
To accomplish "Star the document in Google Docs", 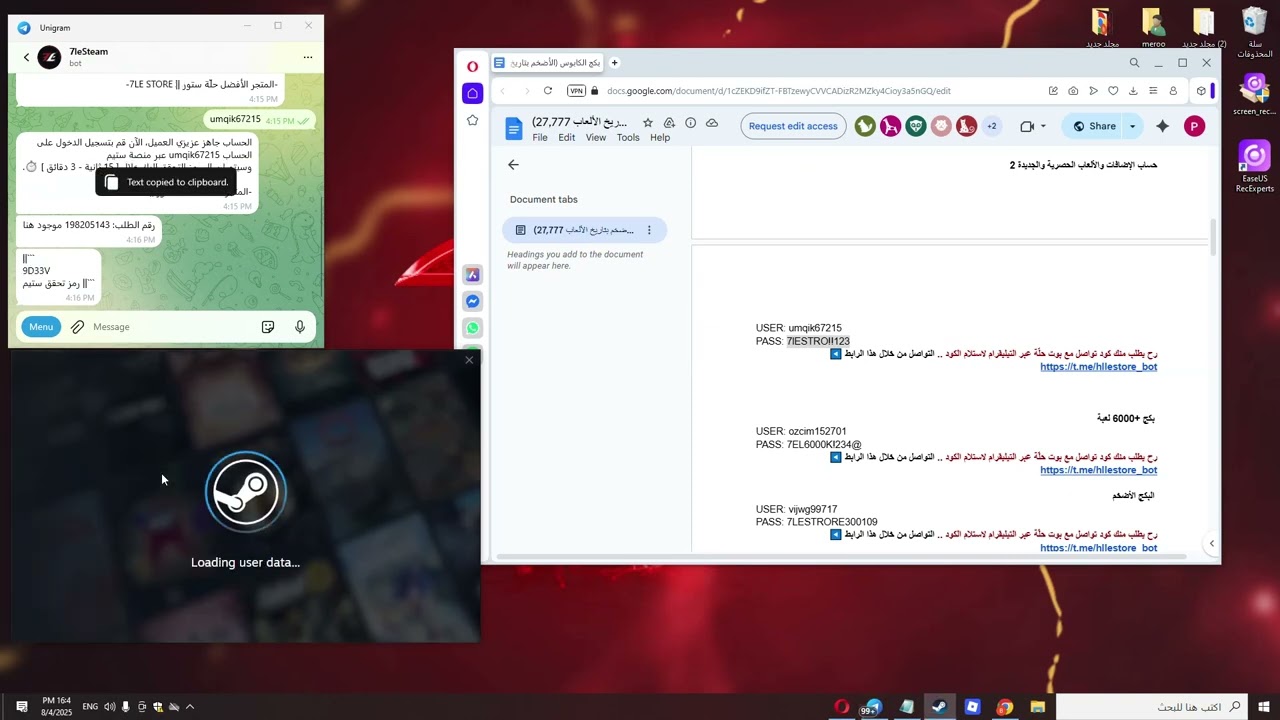I will [x=648, y=123].
